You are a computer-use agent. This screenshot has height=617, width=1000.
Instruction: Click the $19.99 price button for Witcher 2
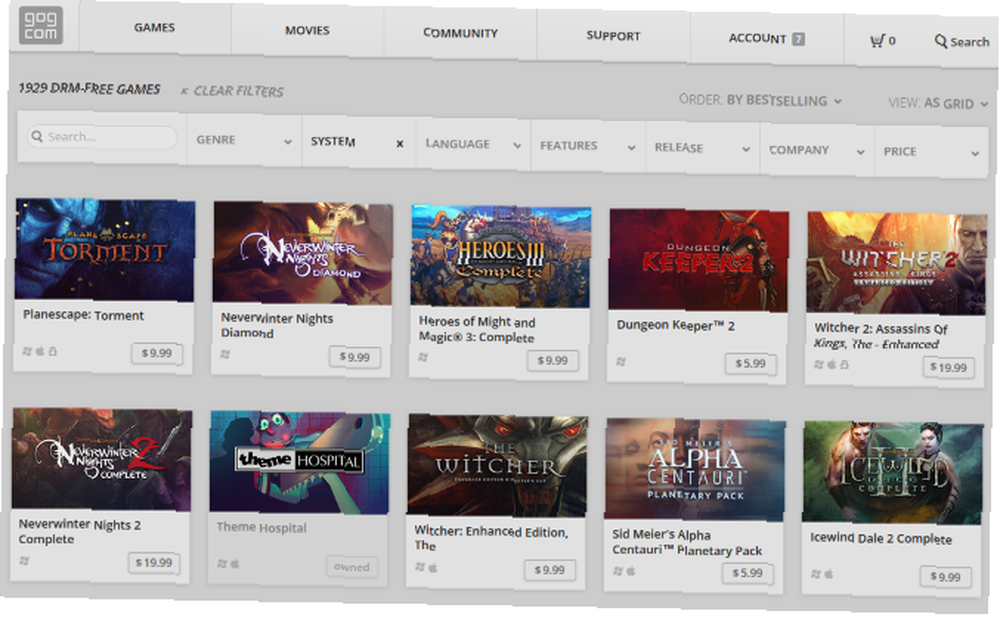click(948, 367)
